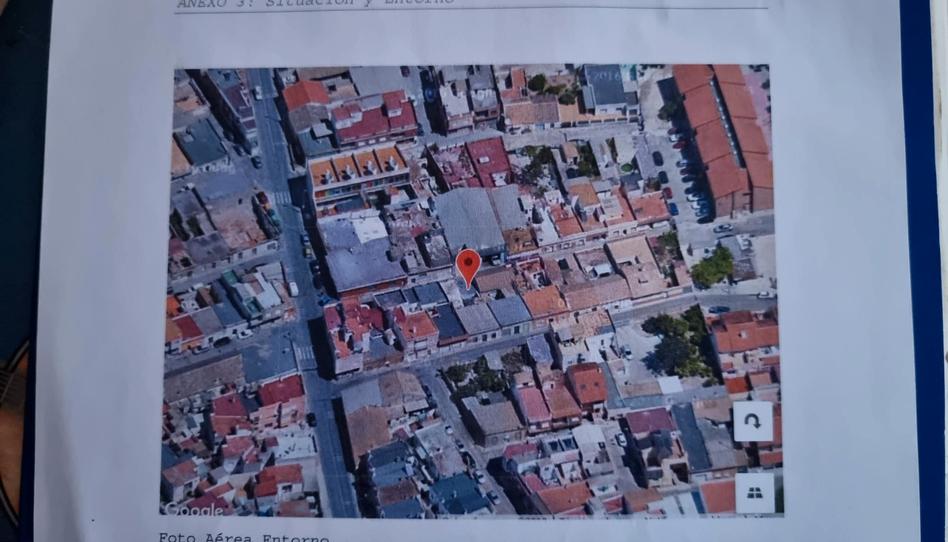Select the large gray roof above the pin
The image size is (948, 542).
(x=470, y=218)
